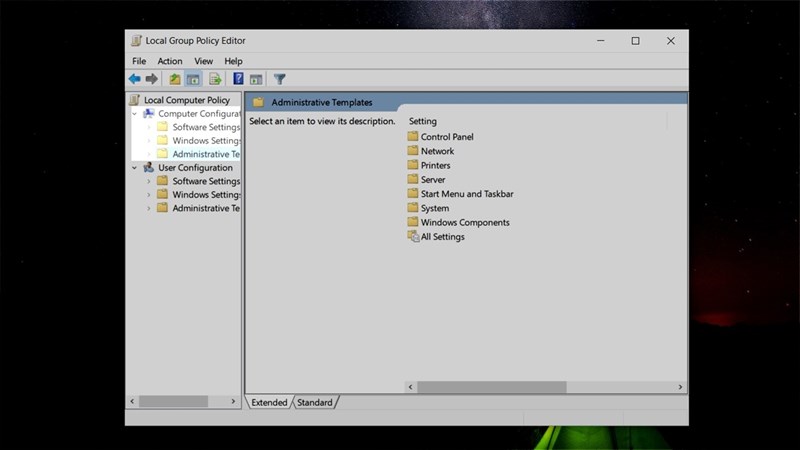The width and height of the screenshot is (800, 450).
Task: Expand Administrative Templates under User Configuration
Action: click(x=148, y=208)
